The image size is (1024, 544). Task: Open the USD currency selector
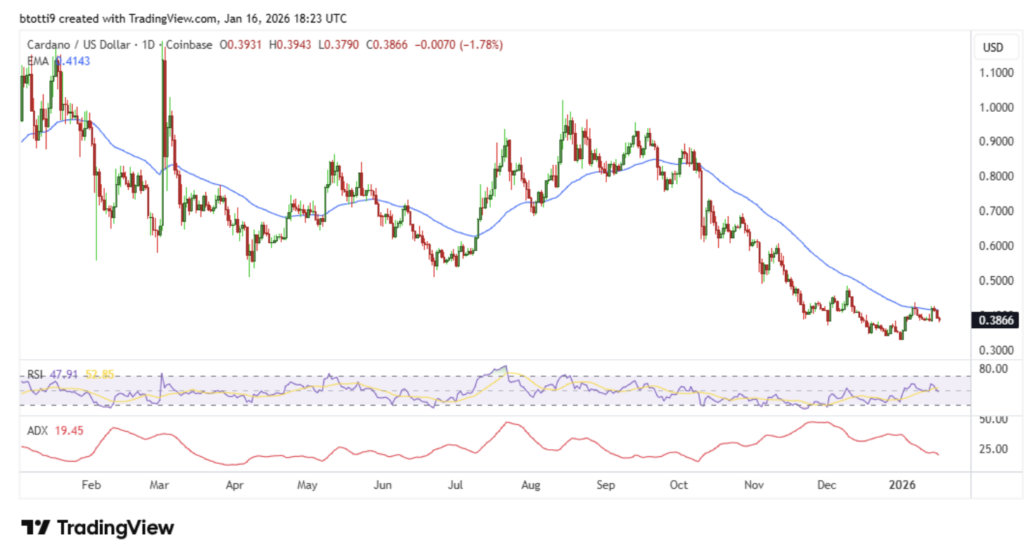pos(993,47)
